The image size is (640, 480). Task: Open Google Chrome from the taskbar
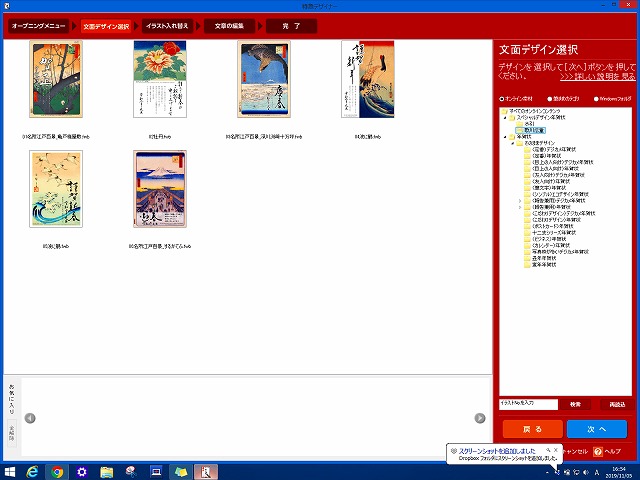coord(57,472)
